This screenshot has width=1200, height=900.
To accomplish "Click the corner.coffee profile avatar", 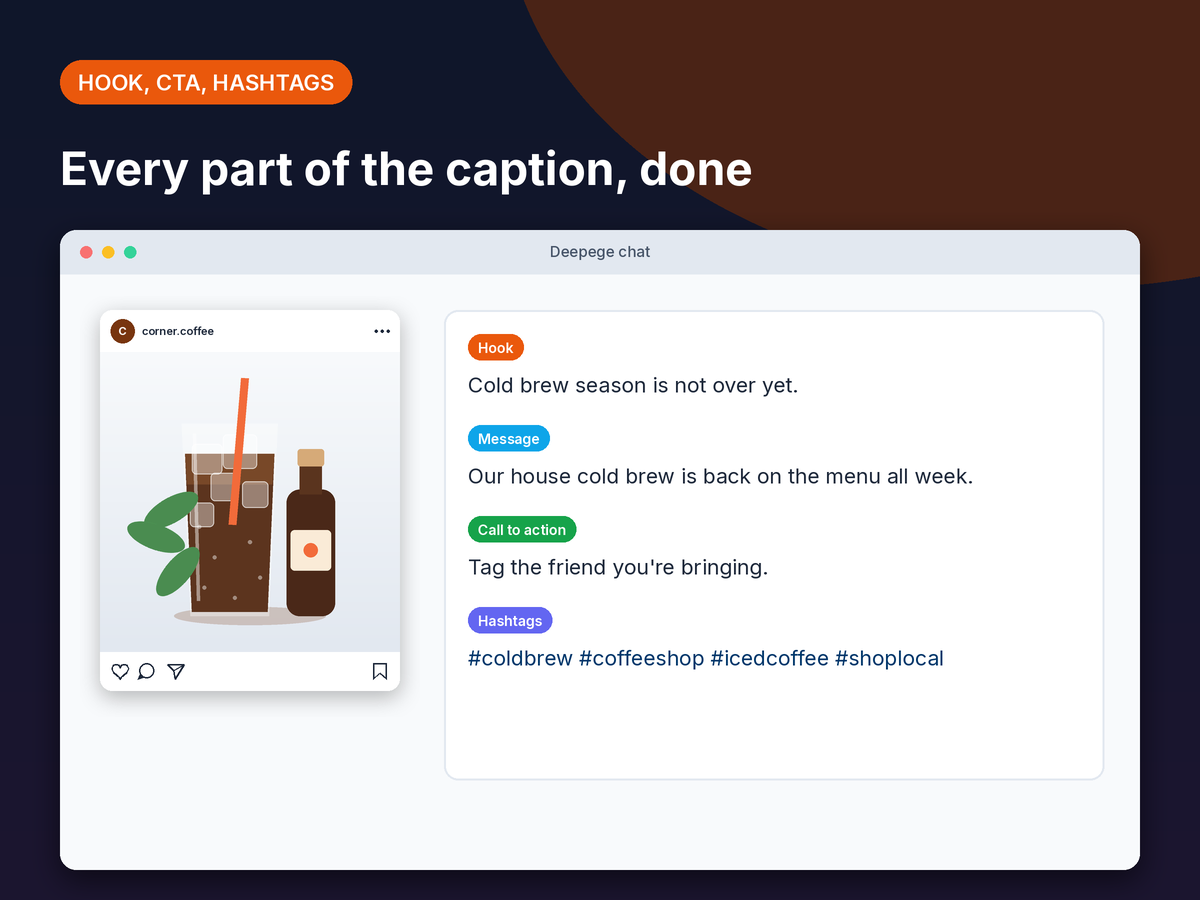I will (122, 331).
